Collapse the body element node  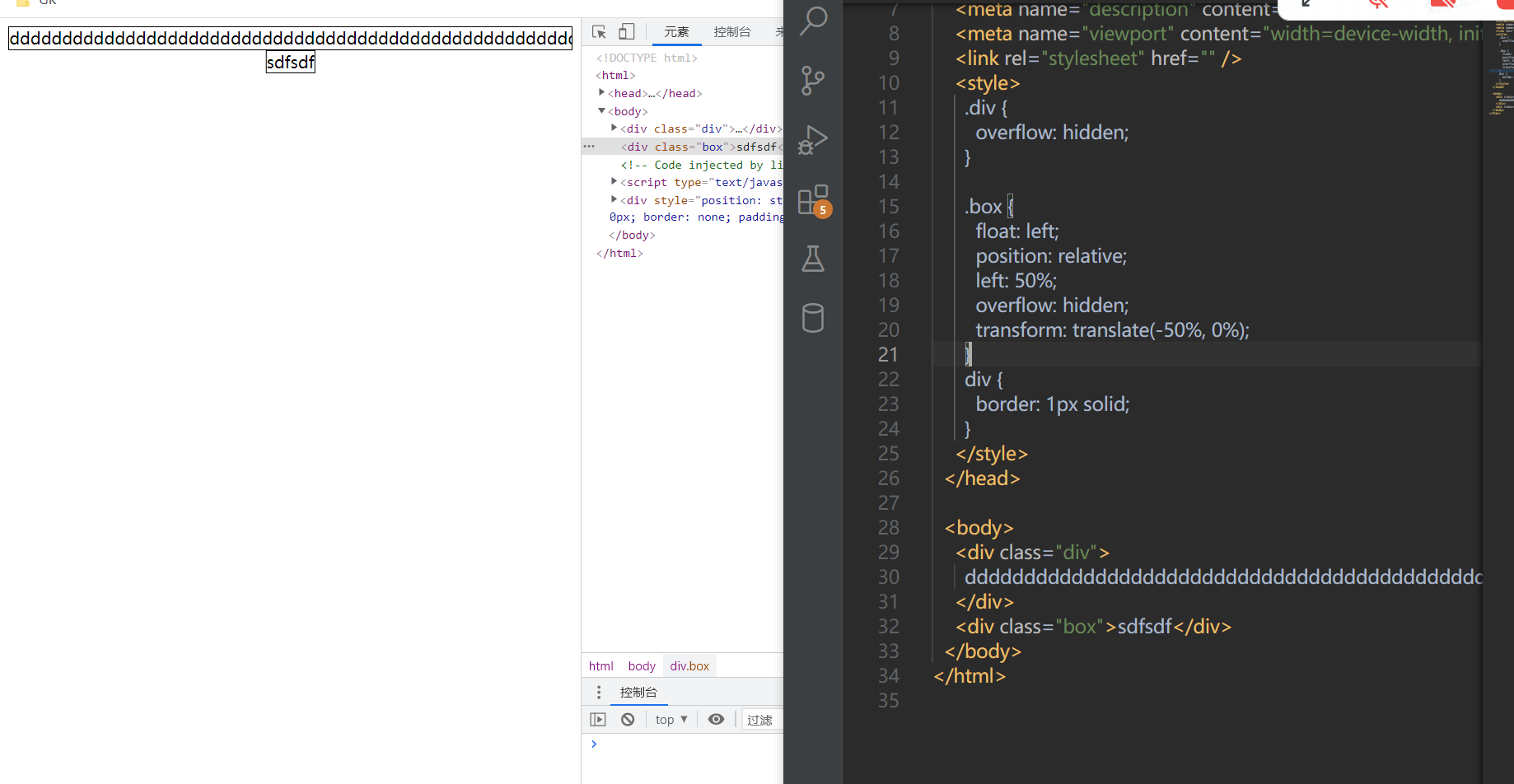pos(601,111)
